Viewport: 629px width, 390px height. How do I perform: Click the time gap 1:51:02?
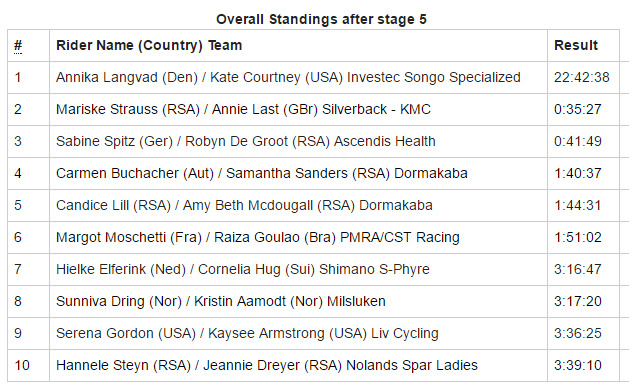click(578, 238)
